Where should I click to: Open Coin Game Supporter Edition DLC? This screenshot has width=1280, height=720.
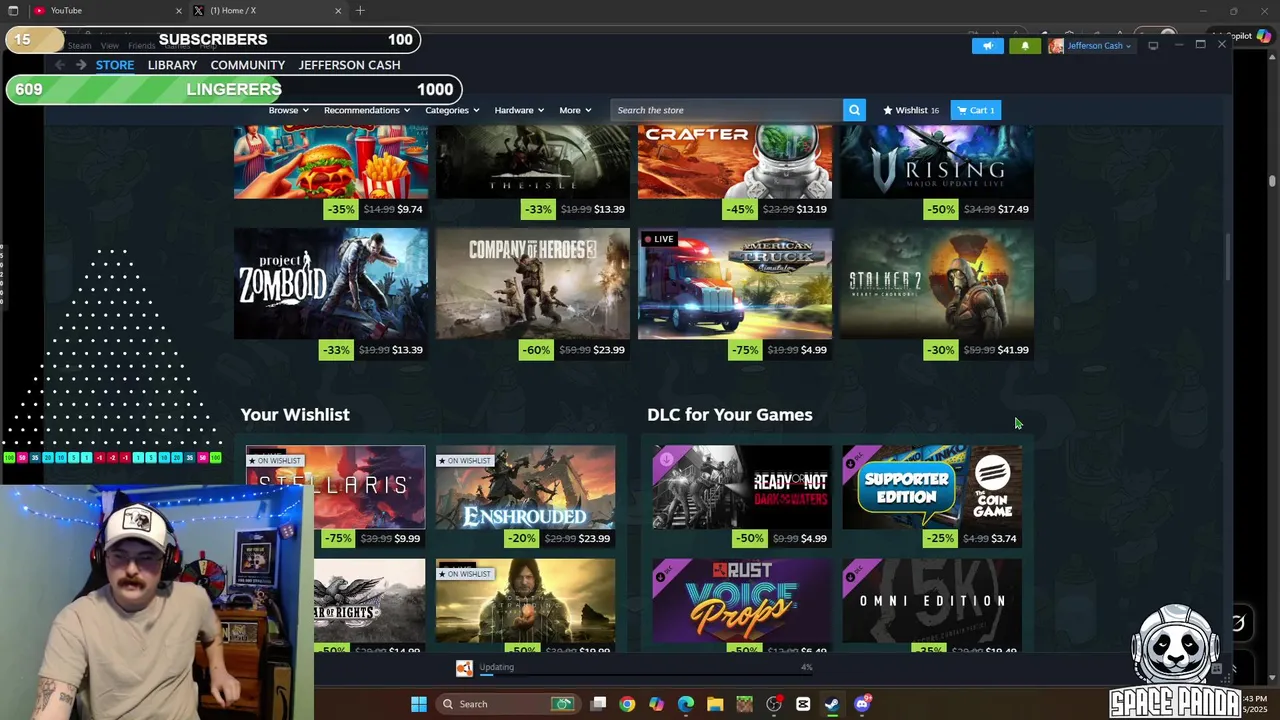pyautogui.click(x=932, y=487)
